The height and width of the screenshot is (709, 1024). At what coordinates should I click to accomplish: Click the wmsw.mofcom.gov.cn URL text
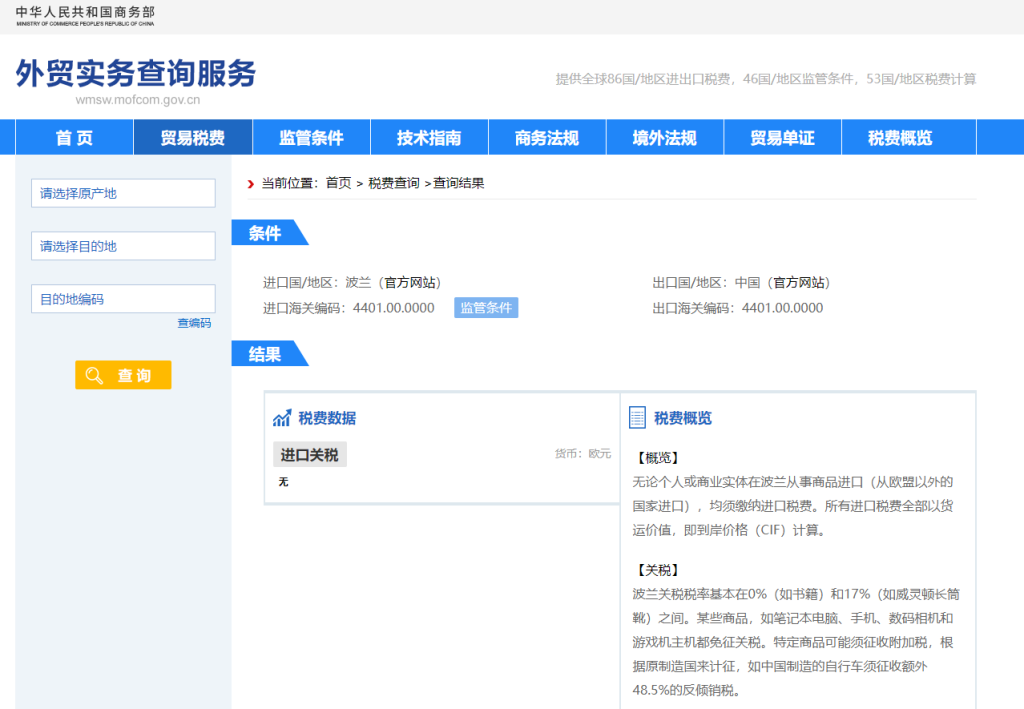(138, 100)
